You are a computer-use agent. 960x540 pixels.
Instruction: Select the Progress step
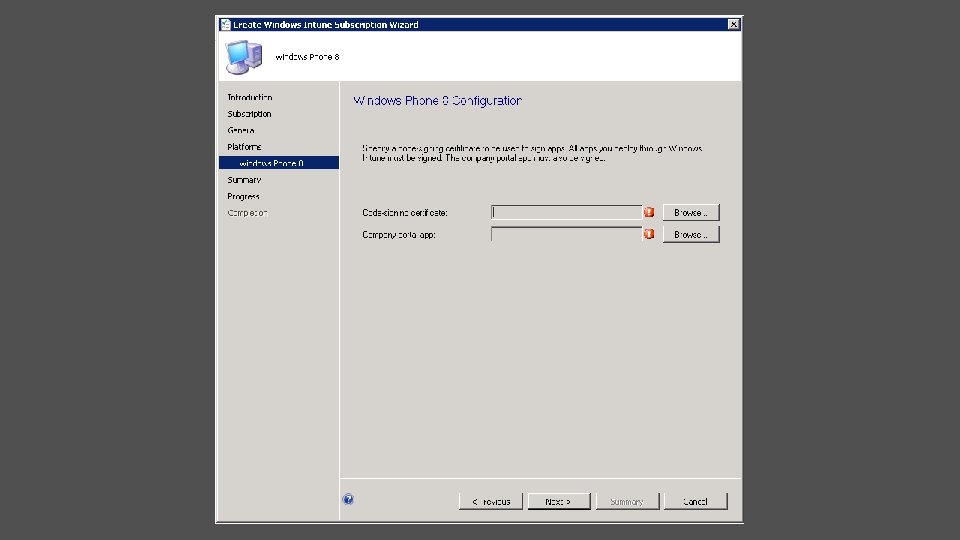(x=244, y=197)
